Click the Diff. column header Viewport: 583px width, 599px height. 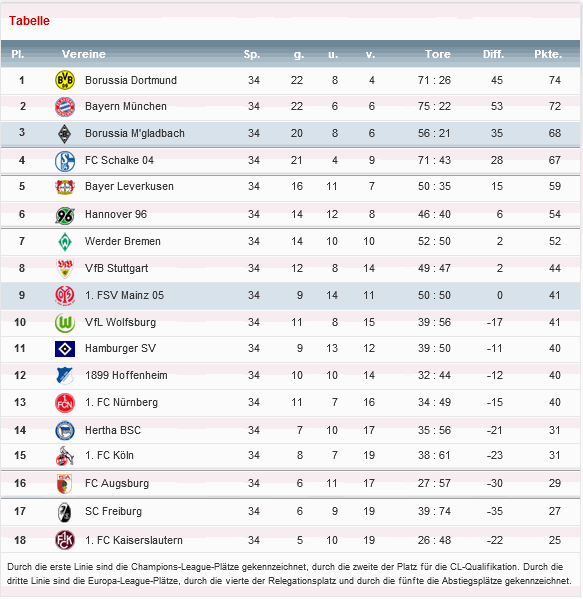494,54
